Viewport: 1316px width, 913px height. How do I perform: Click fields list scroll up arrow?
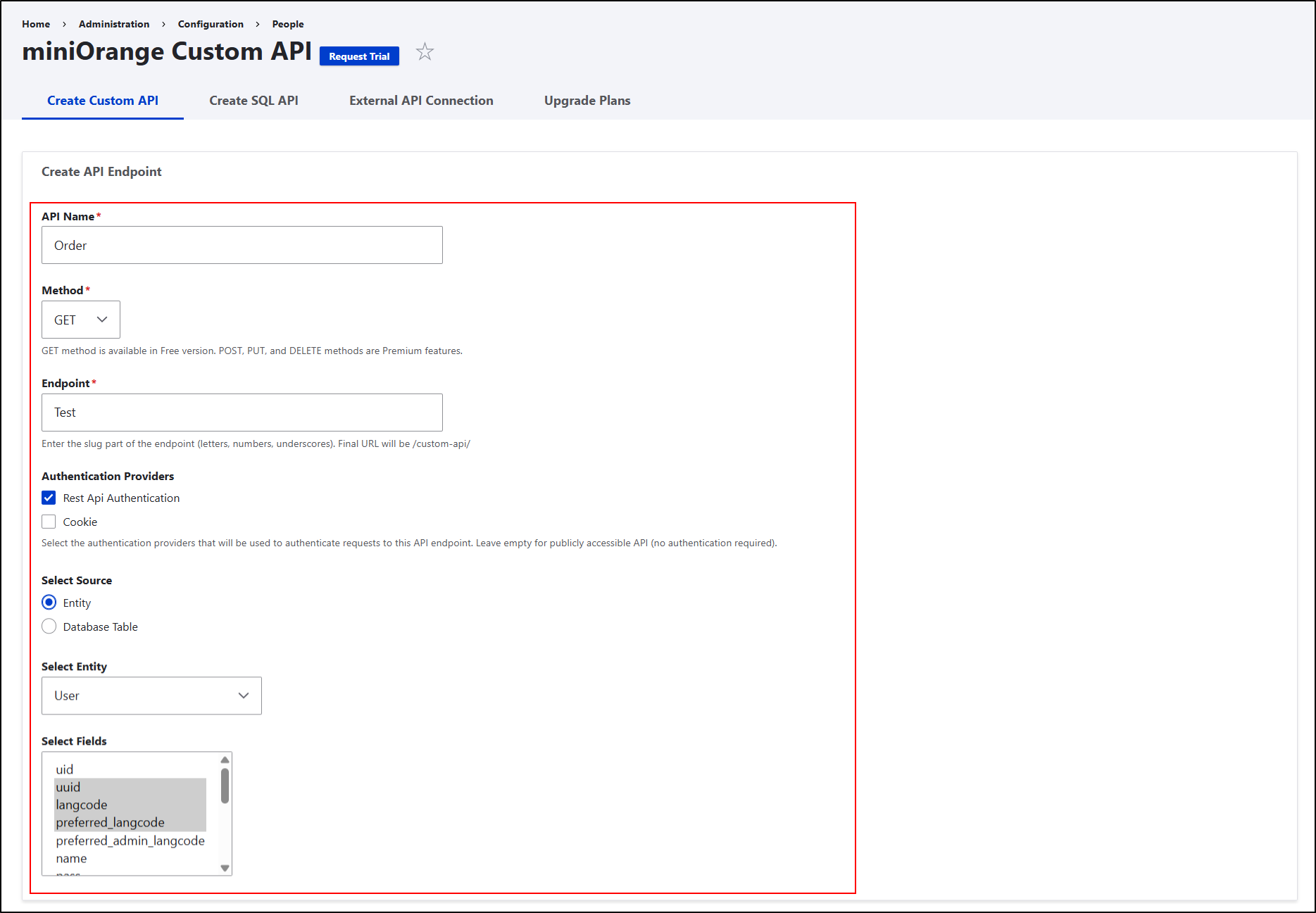tap(225, 760)
